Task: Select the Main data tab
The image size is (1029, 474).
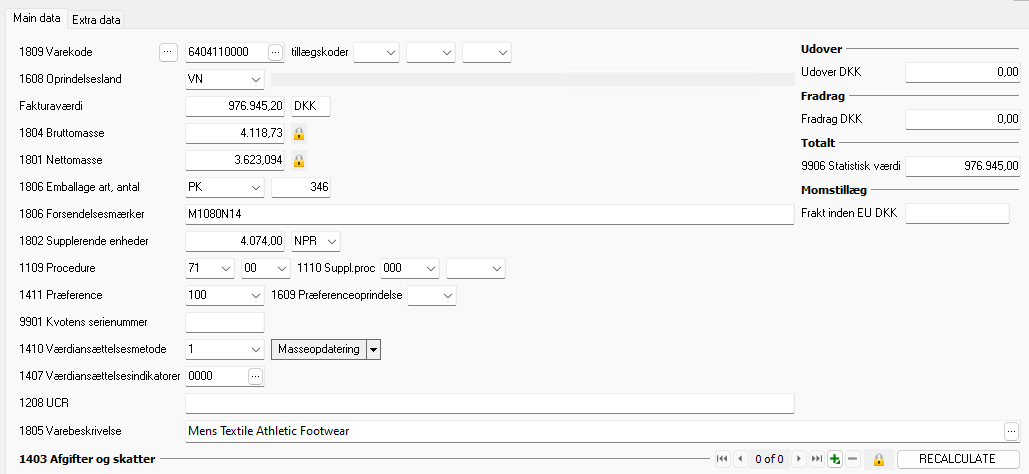Action: click(x=36, y=19)
